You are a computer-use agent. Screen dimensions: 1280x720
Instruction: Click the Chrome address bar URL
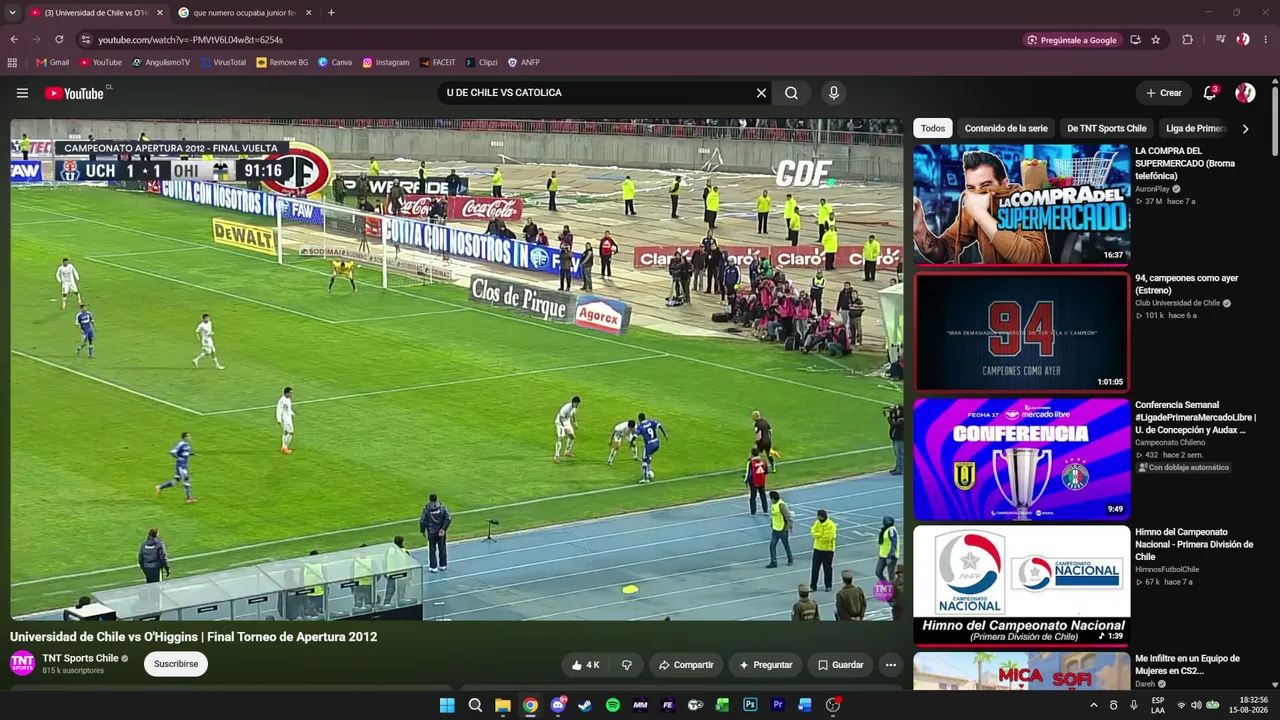pyautogui.click(x=190, y=40)
